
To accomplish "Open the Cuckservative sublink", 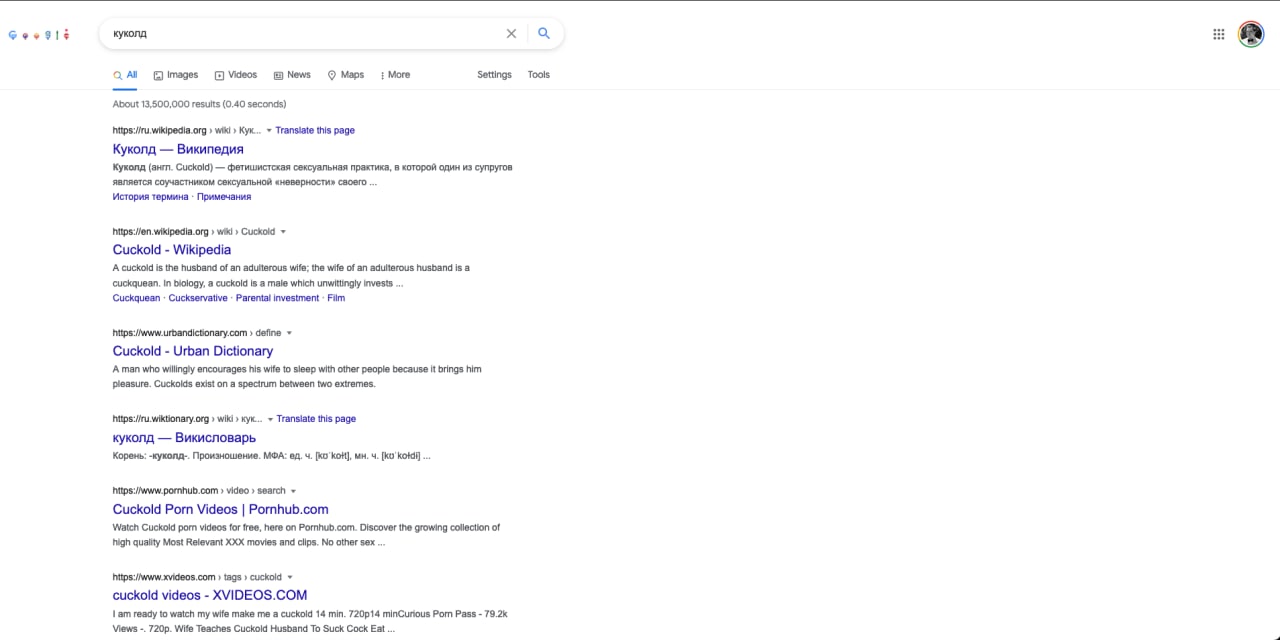I will (x=198, y=298).
